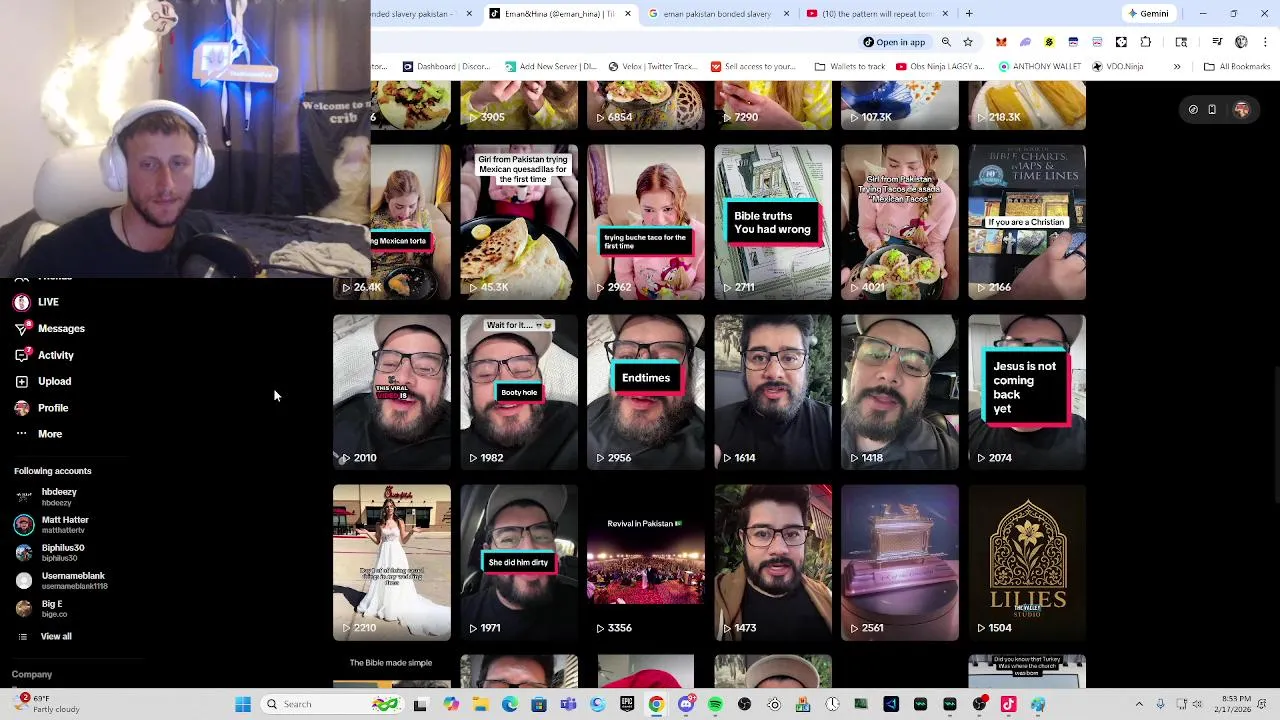Open the Mexican quesadillas video with 45.3K views
This screenshot has height=720, width=1280.
(519, 222)
